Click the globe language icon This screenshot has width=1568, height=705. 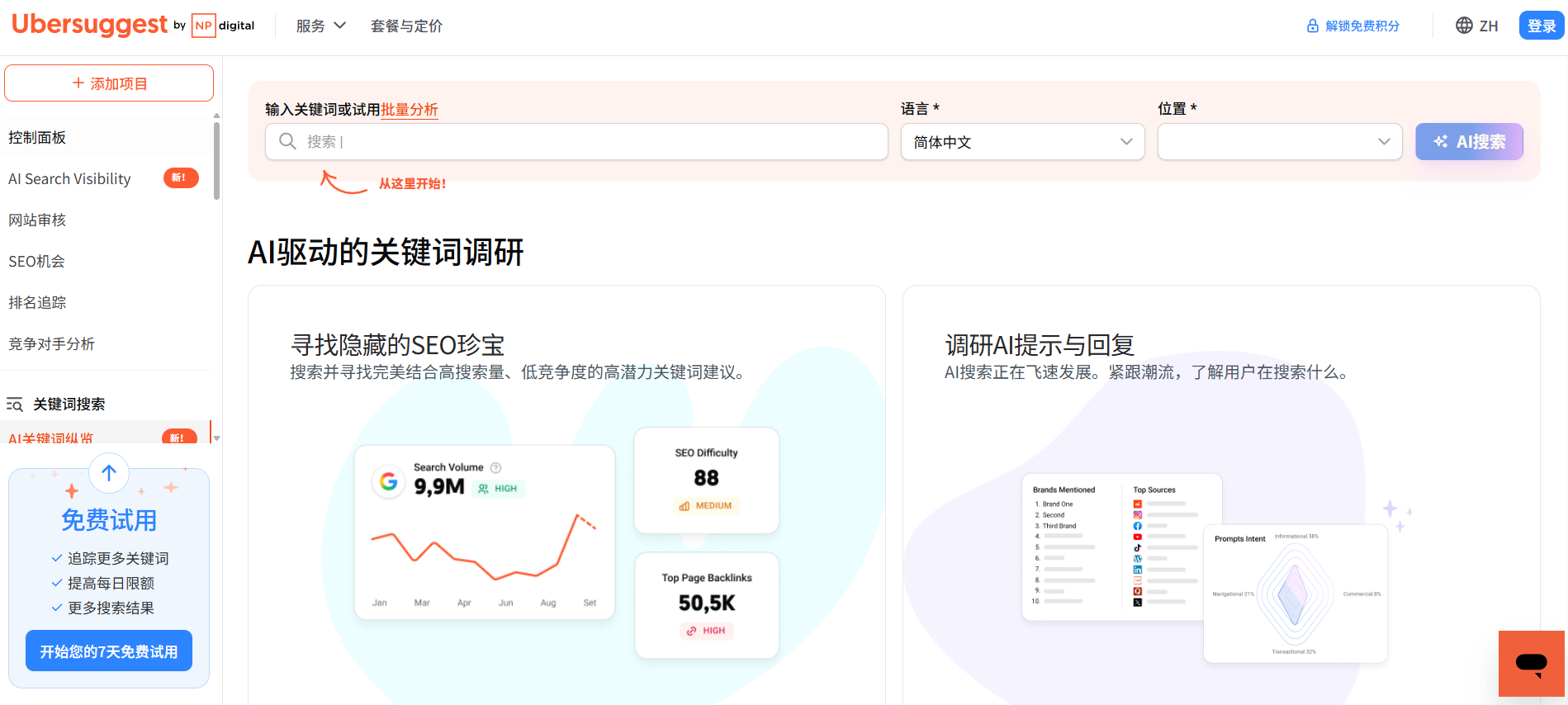click(1464, 26)
